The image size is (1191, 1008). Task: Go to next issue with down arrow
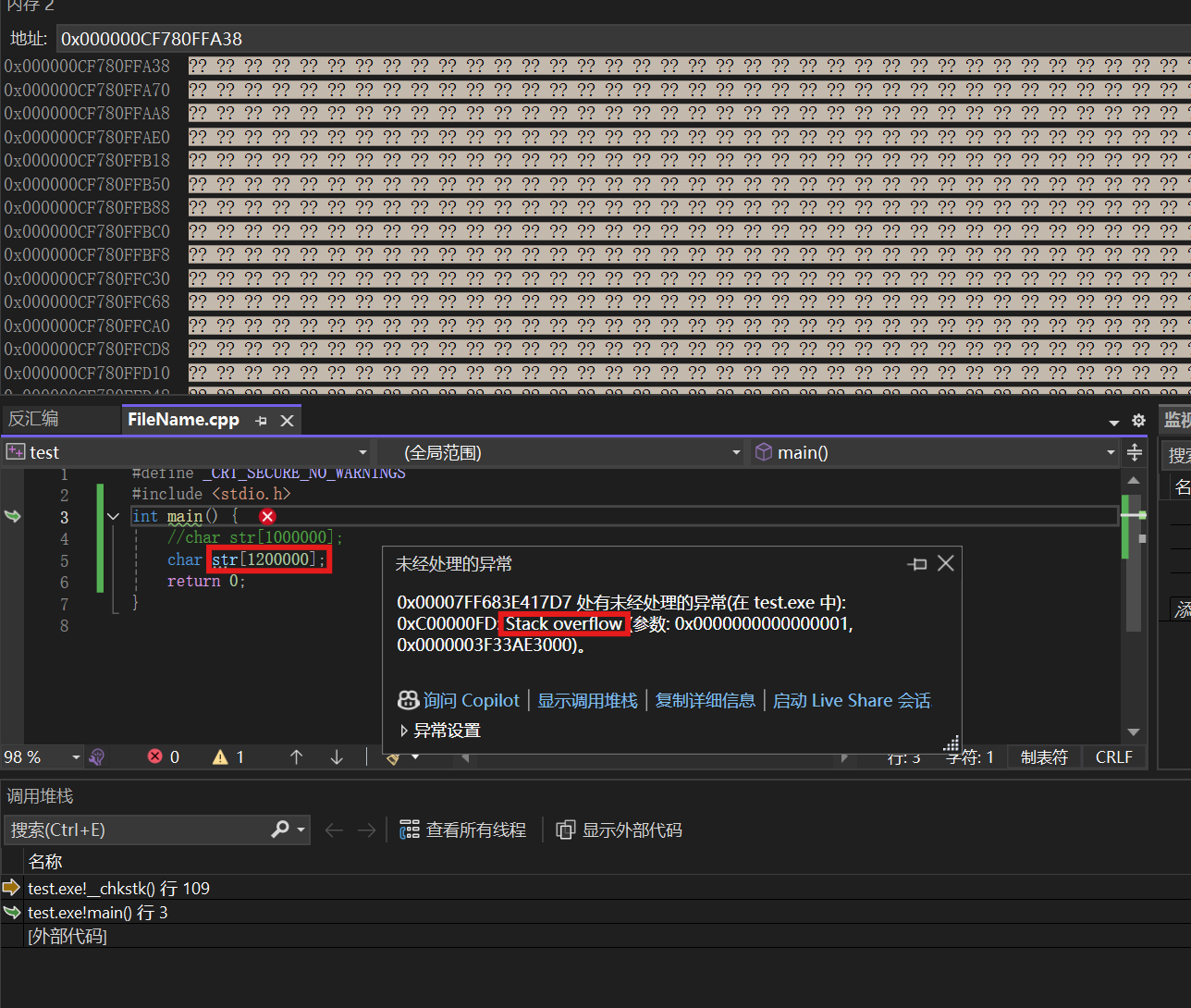click(x=337, y=757)
